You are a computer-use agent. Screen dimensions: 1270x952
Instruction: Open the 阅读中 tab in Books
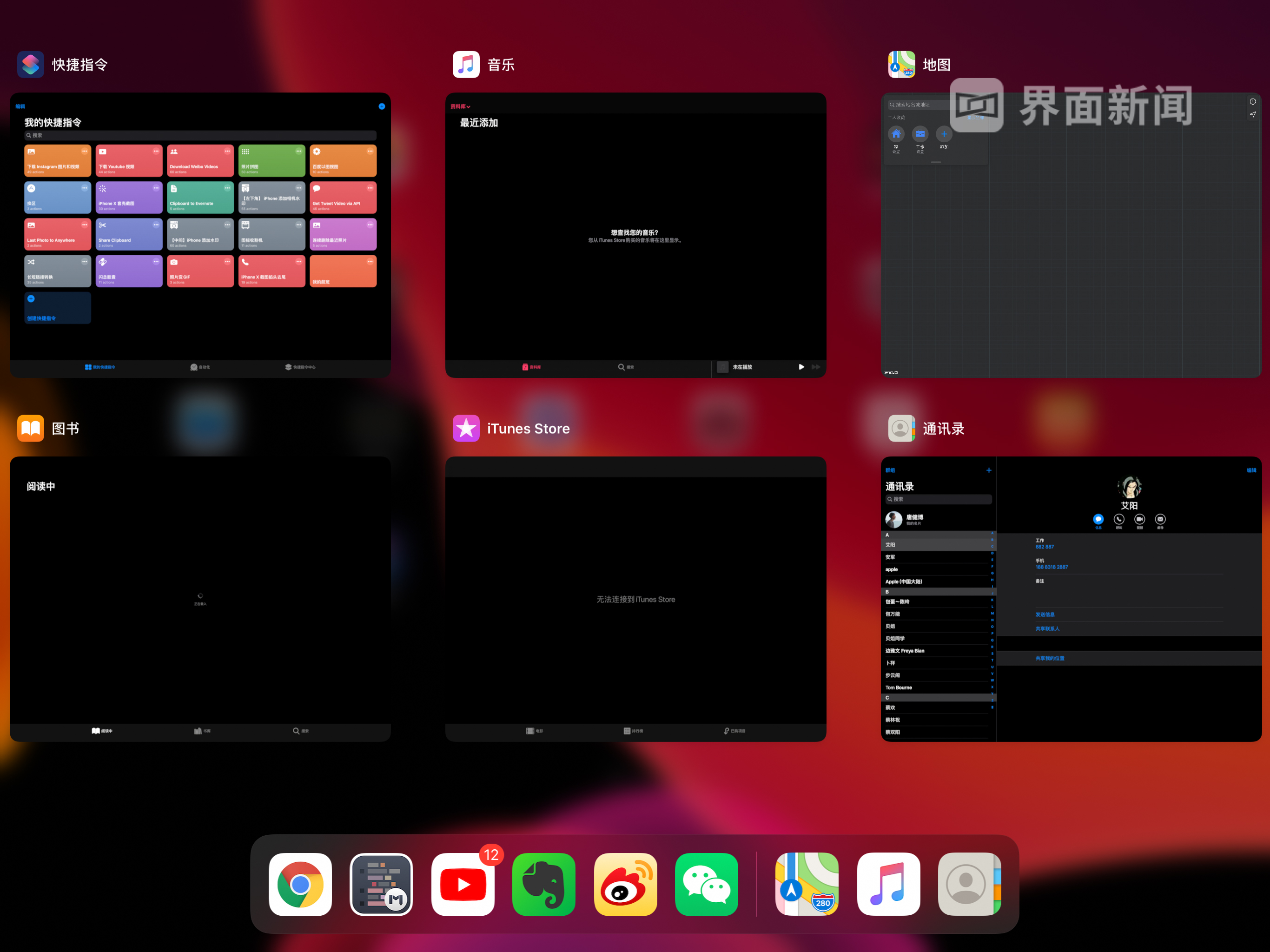pos(102,731)
